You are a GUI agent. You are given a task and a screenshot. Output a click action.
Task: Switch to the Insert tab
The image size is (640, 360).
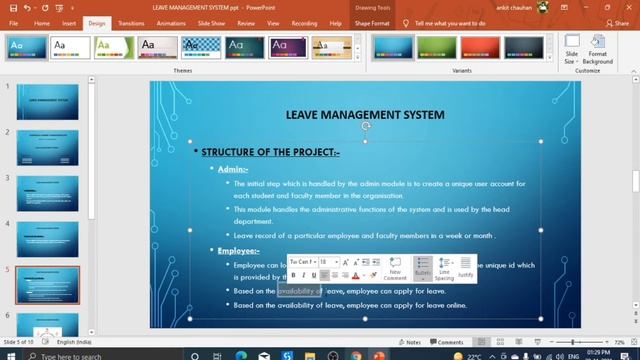click(x=69, y=23)
